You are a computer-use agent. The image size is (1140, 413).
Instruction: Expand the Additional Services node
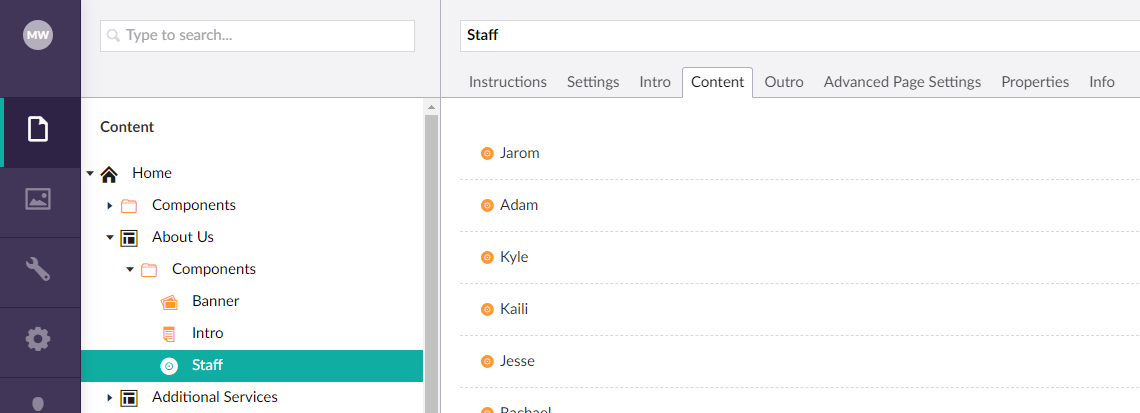pos(110,398)
